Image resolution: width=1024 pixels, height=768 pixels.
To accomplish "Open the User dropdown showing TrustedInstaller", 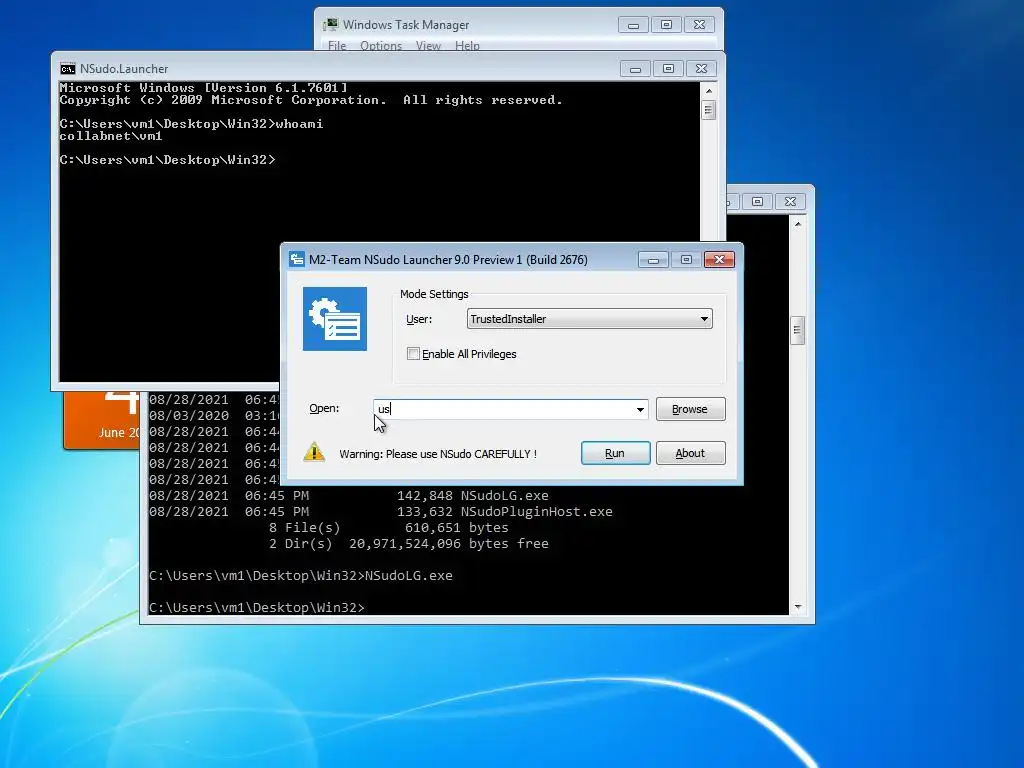I will click(589, 319).
